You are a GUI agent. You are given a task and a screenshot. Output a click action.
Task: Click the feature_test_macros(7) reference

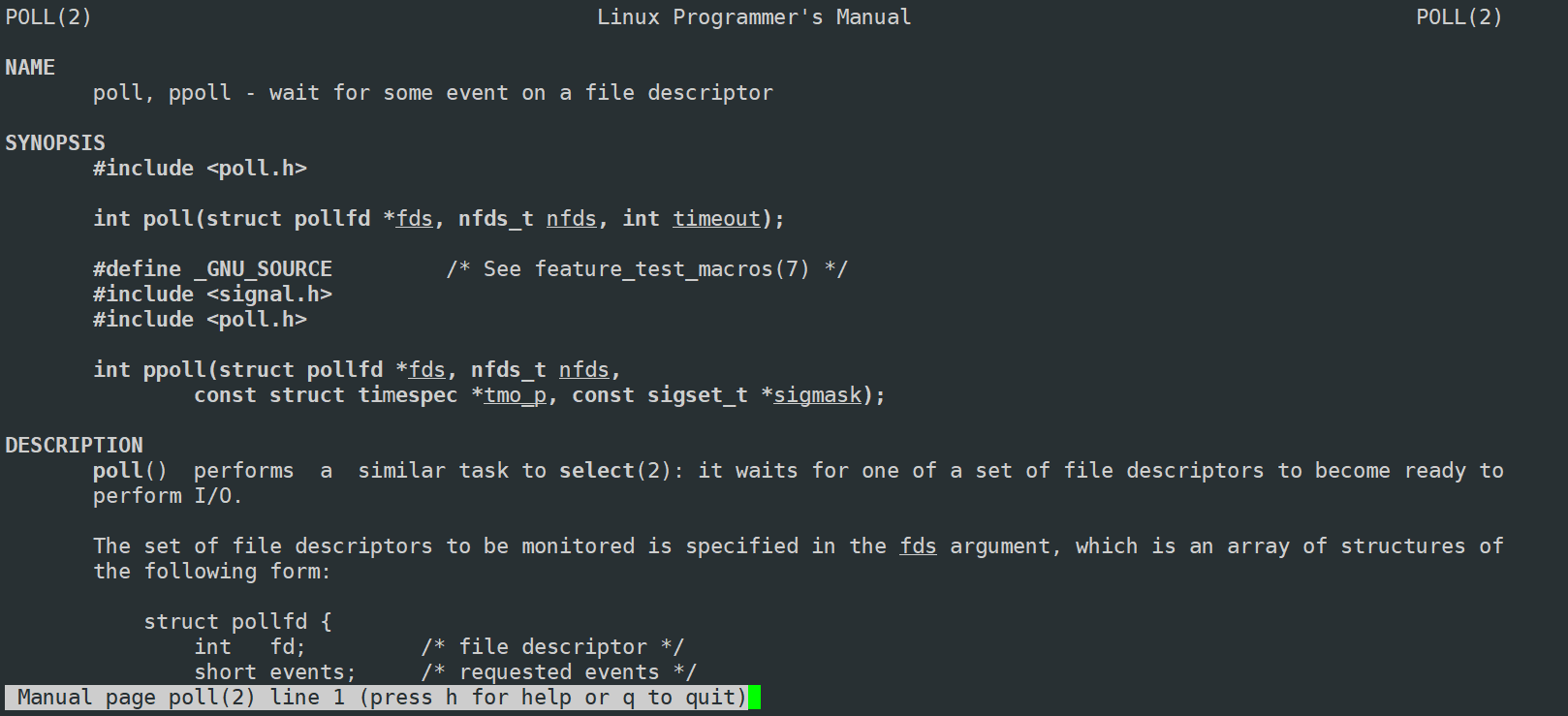[x=673, y=269]
